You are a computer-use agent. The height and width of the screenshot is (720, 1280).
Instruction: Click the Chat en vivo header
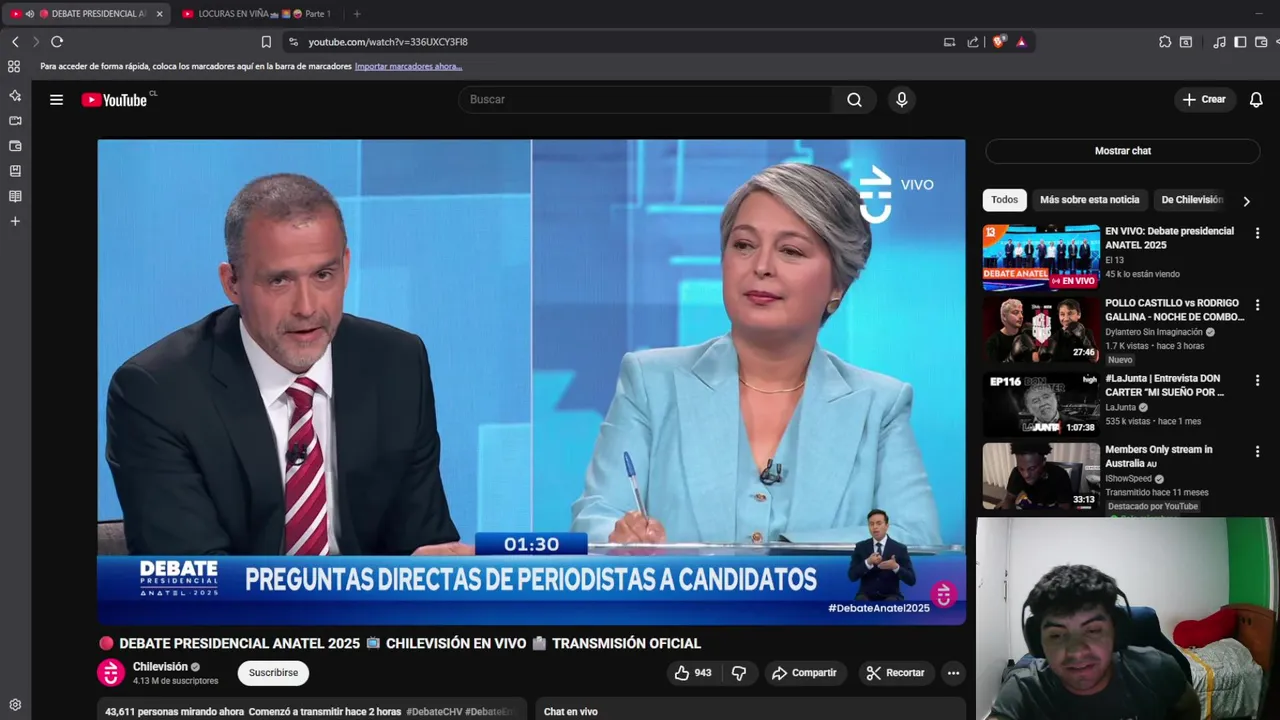[x=571, y=712]
